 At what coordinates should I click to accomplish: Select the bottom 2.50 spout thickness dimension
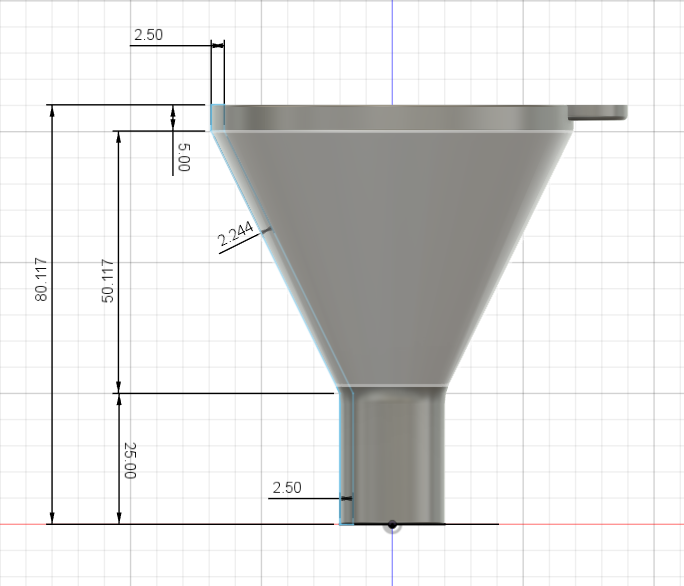click(287, 487)
